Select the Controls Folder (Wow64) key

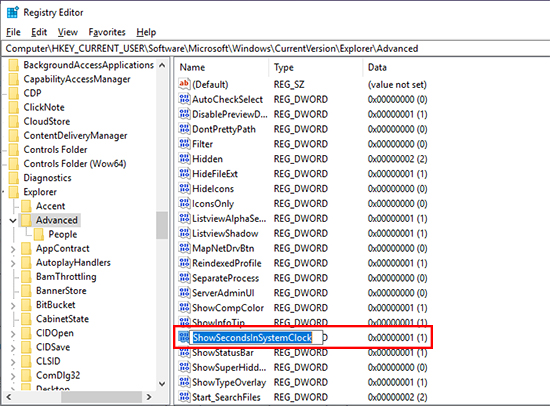pyautogui.click(x=75, y=164)
